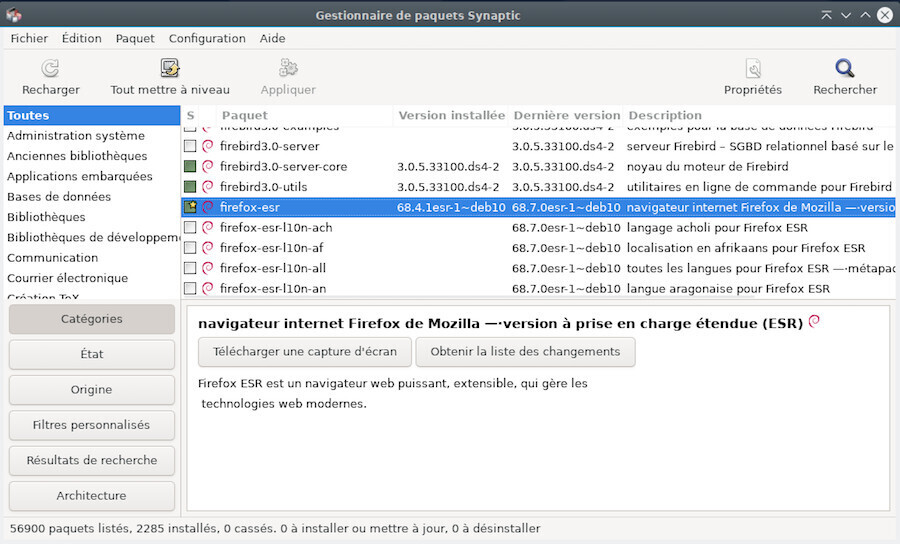Sort by the Description column header

(665, 115)
